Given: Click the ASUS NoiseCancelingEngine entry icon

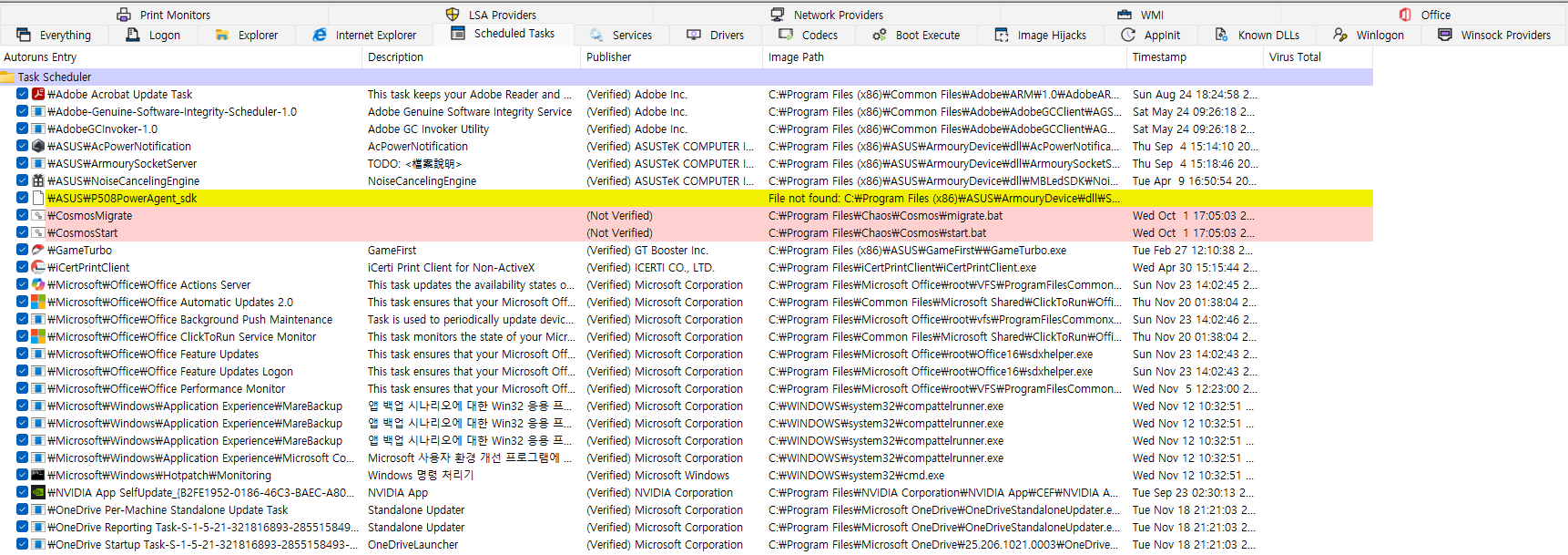Looking at the screenshot, I should click(x=38, y=180).
